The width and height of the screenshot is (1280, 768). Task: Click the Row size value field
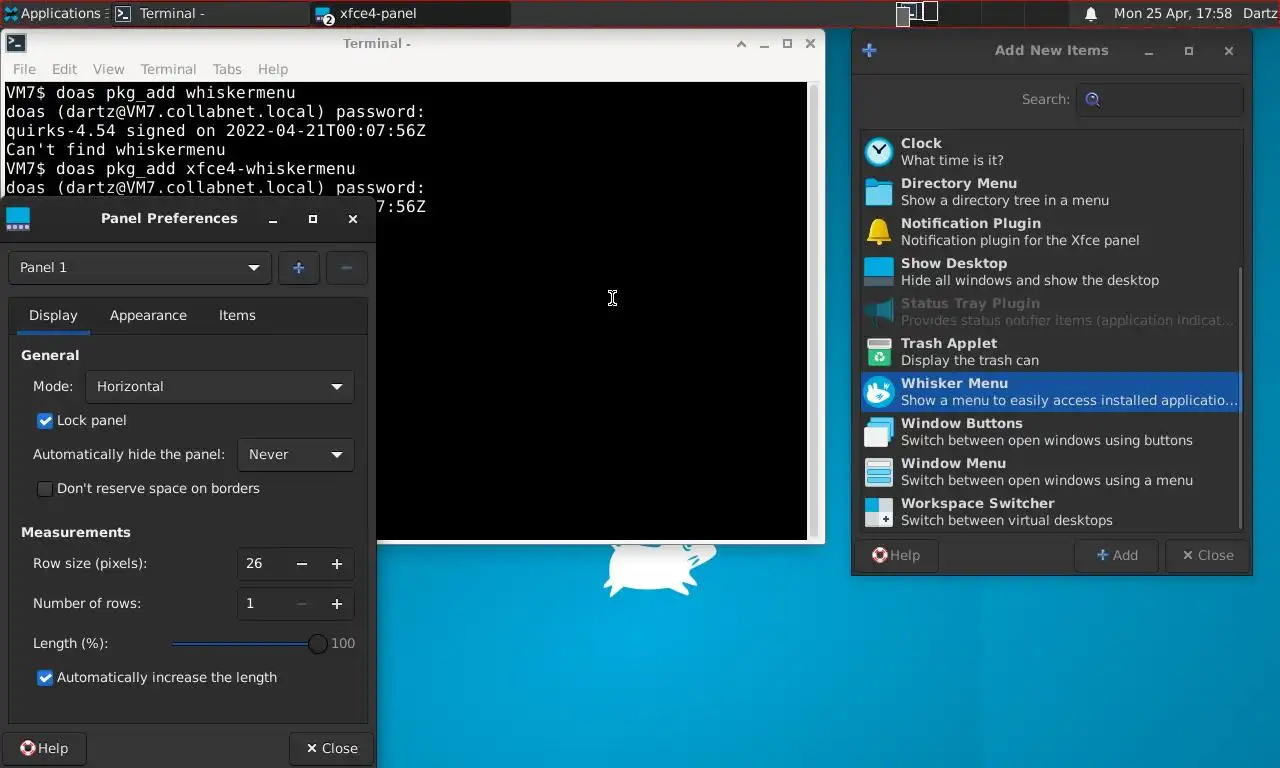point(261,564)
